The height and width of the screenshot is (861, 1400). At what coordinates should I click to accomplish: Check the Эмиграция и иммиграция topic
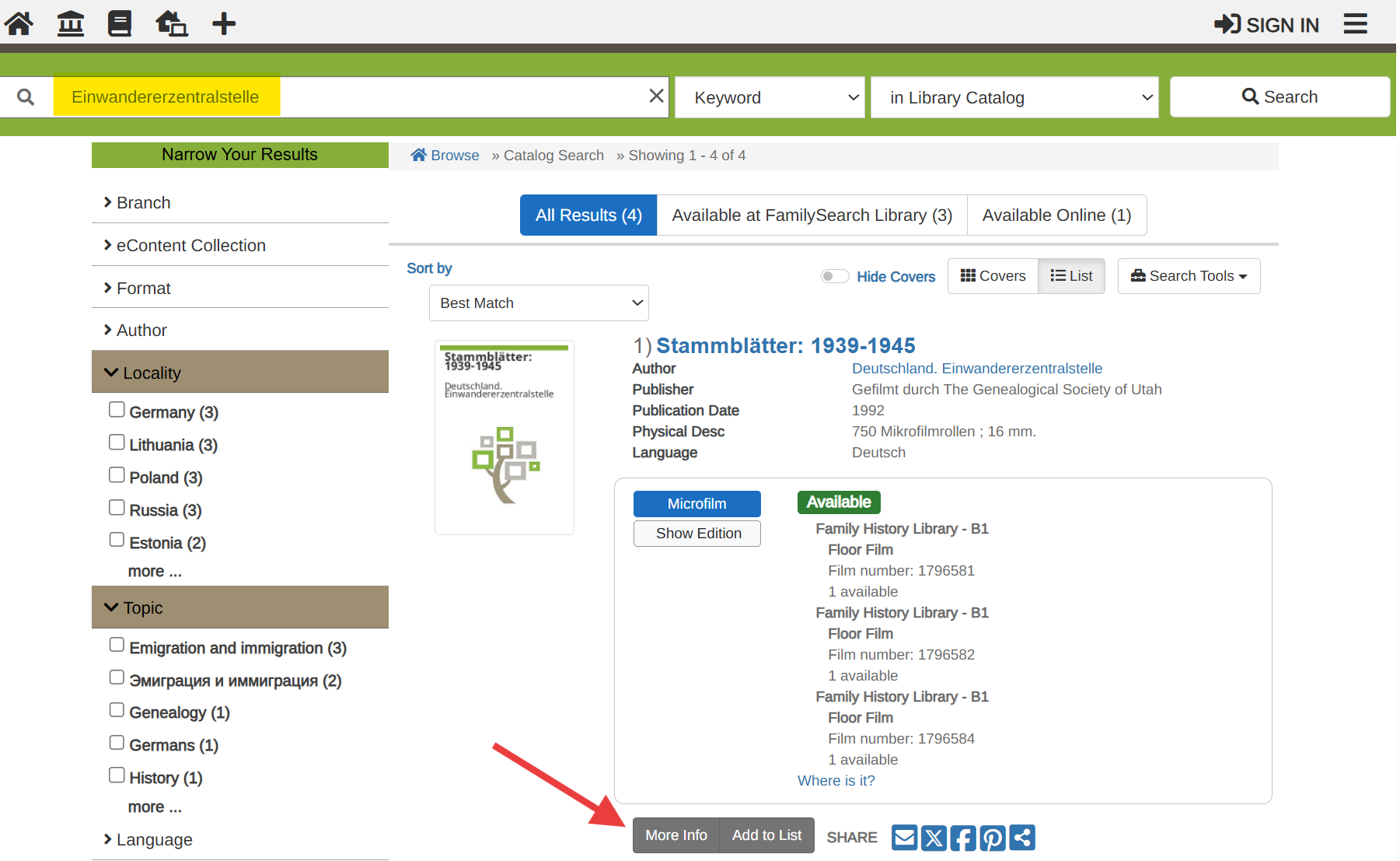(117, 677)
